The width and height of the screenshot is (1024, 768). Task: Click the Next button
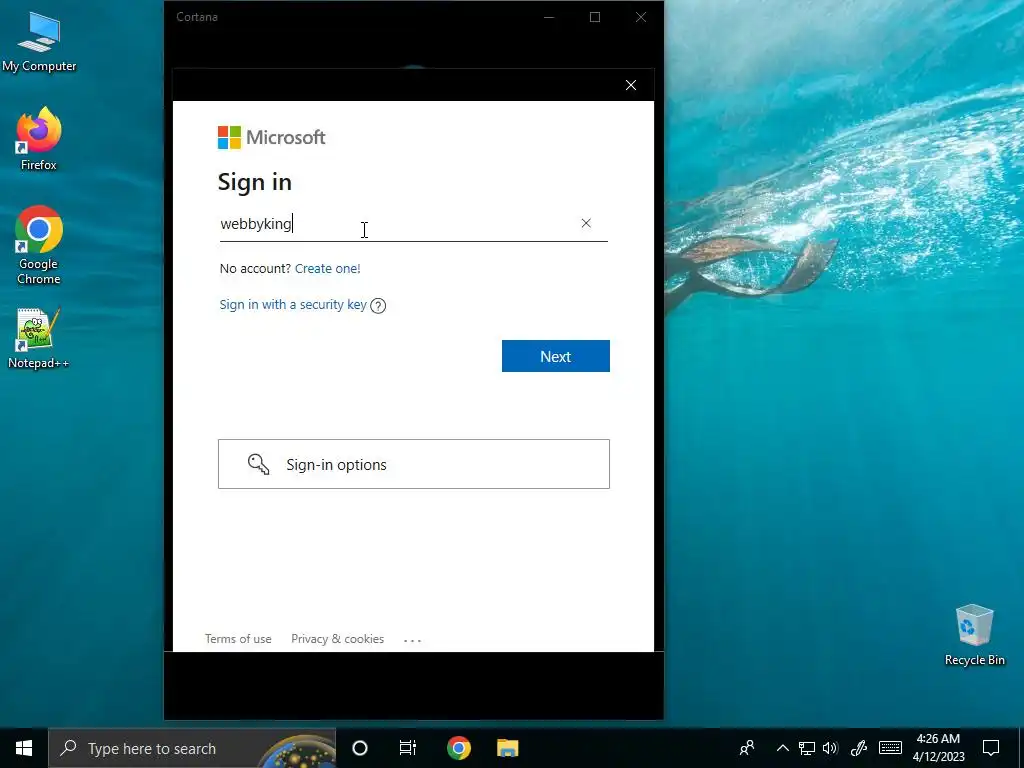click(556, 356)
